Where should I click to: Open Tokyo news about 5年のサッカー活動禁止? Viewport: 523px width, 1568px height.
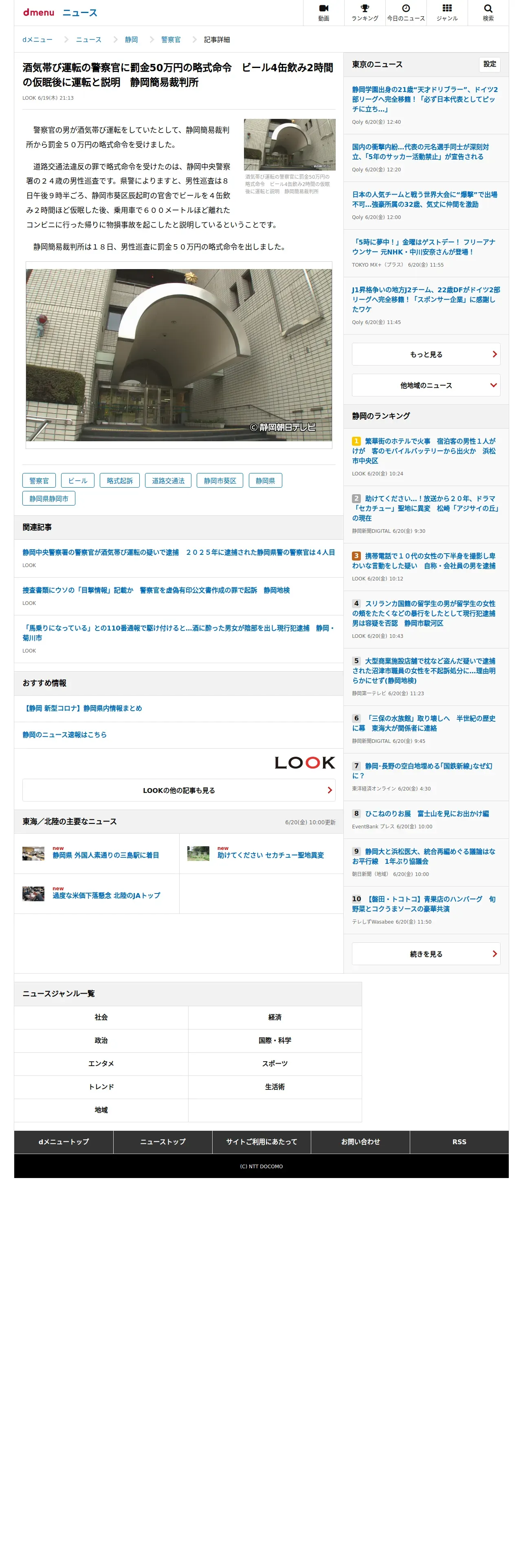[421, 151]
